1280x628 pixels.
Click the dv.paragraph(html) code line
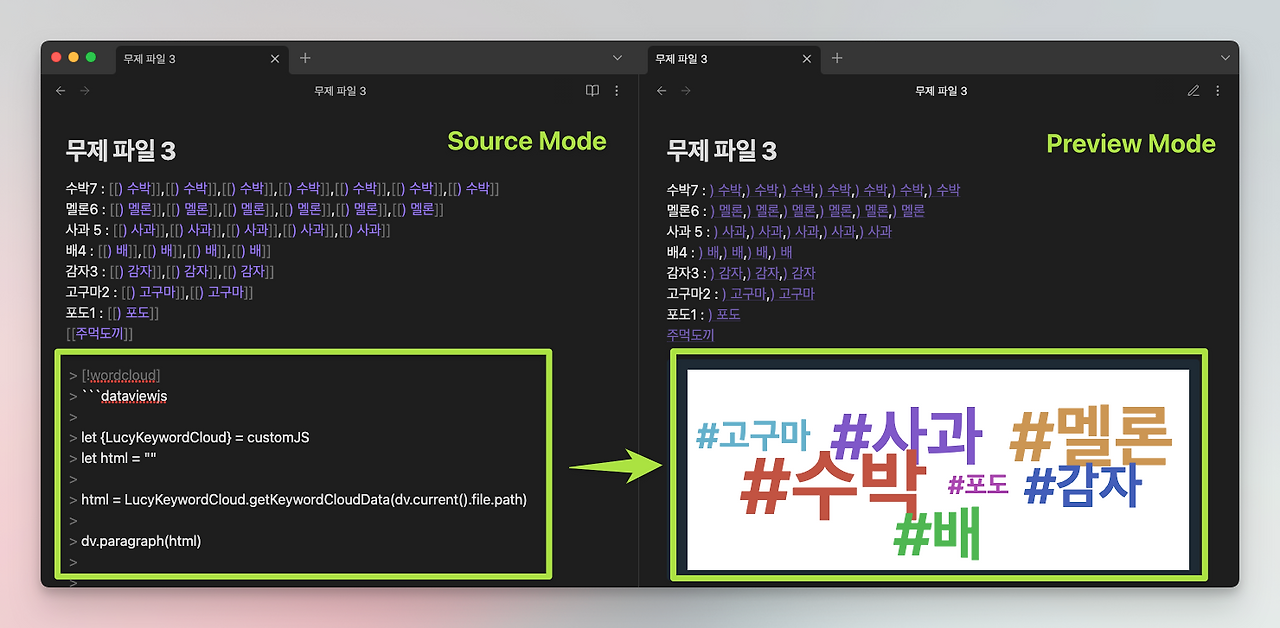[141, 541]
